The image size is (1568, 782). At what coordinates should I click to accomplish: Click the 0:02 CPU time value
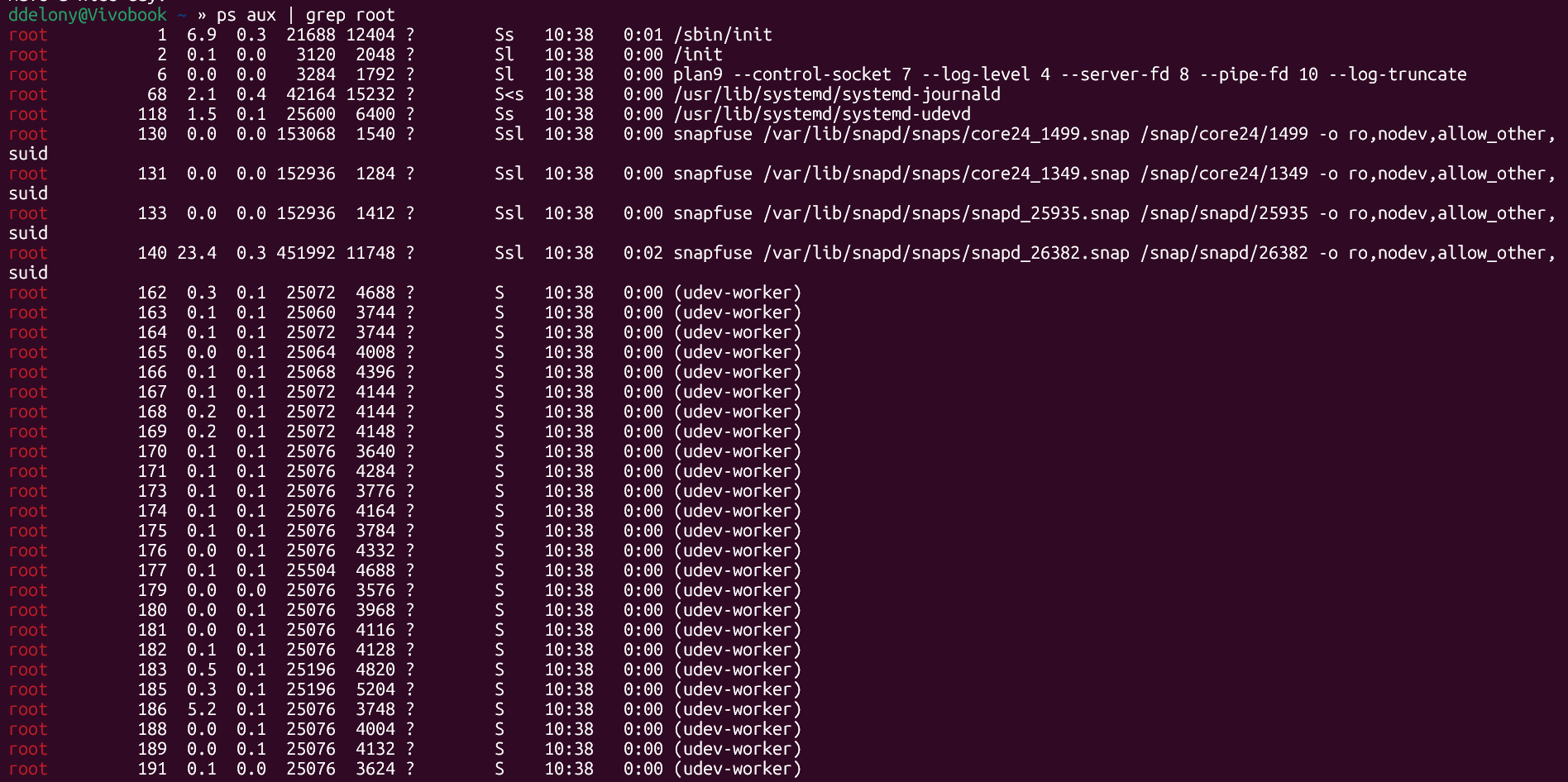tap(643, 253)
